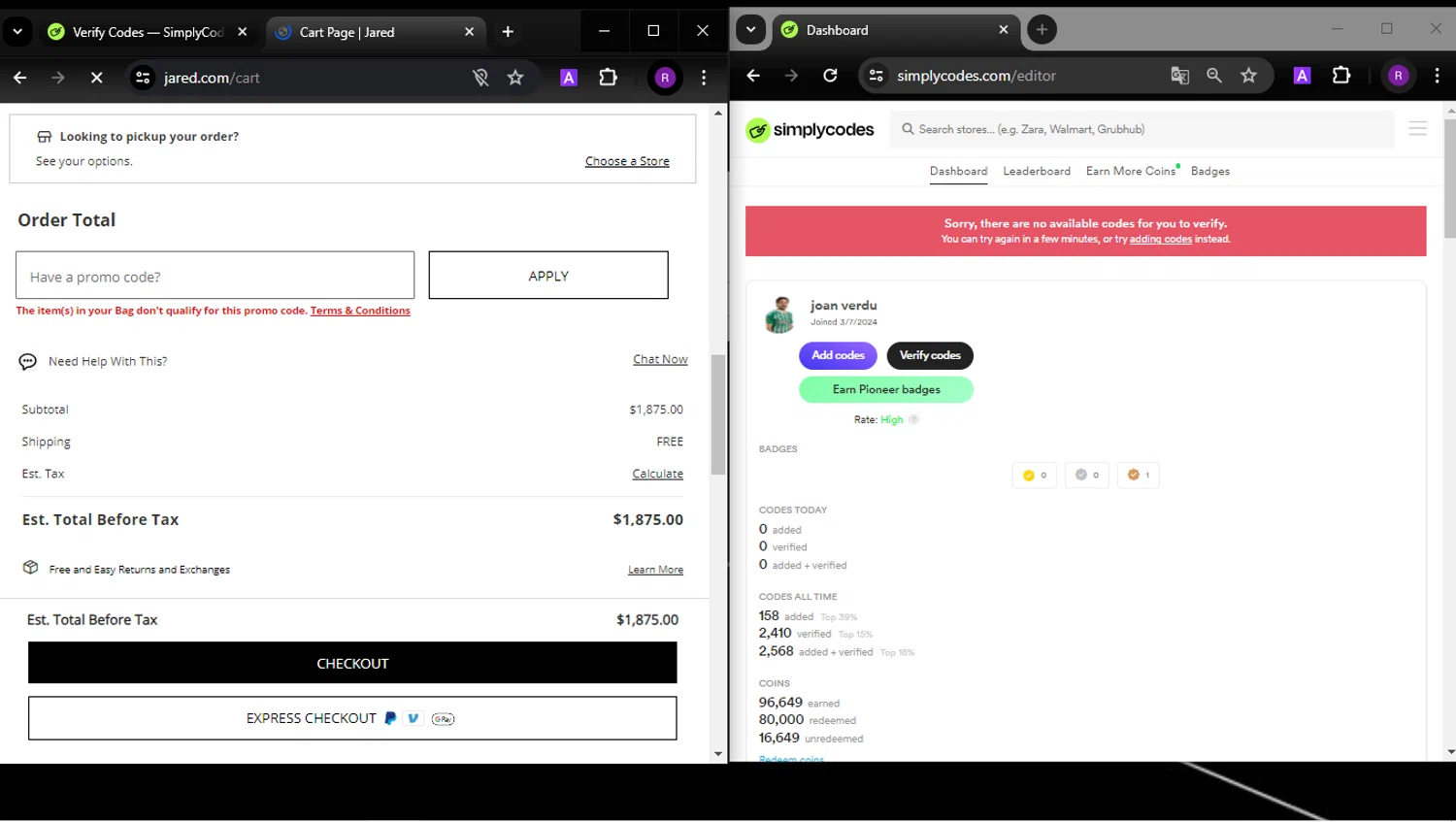1456x822 pixels.
Task: Open the SimplyCodes hamburger menu
Action: coord(1418,129)
